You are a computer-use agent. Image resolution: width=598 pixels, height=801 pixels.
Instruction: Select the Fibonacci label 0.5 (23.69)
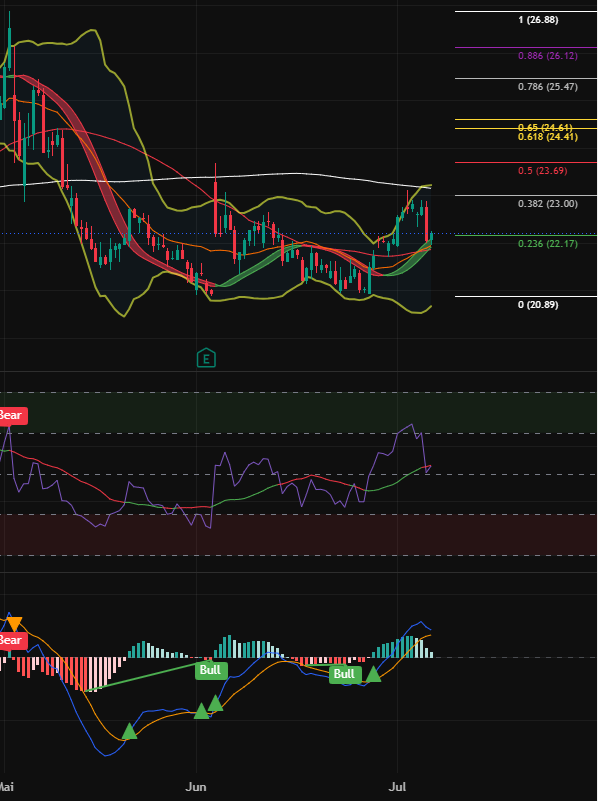tap(542, 171)
